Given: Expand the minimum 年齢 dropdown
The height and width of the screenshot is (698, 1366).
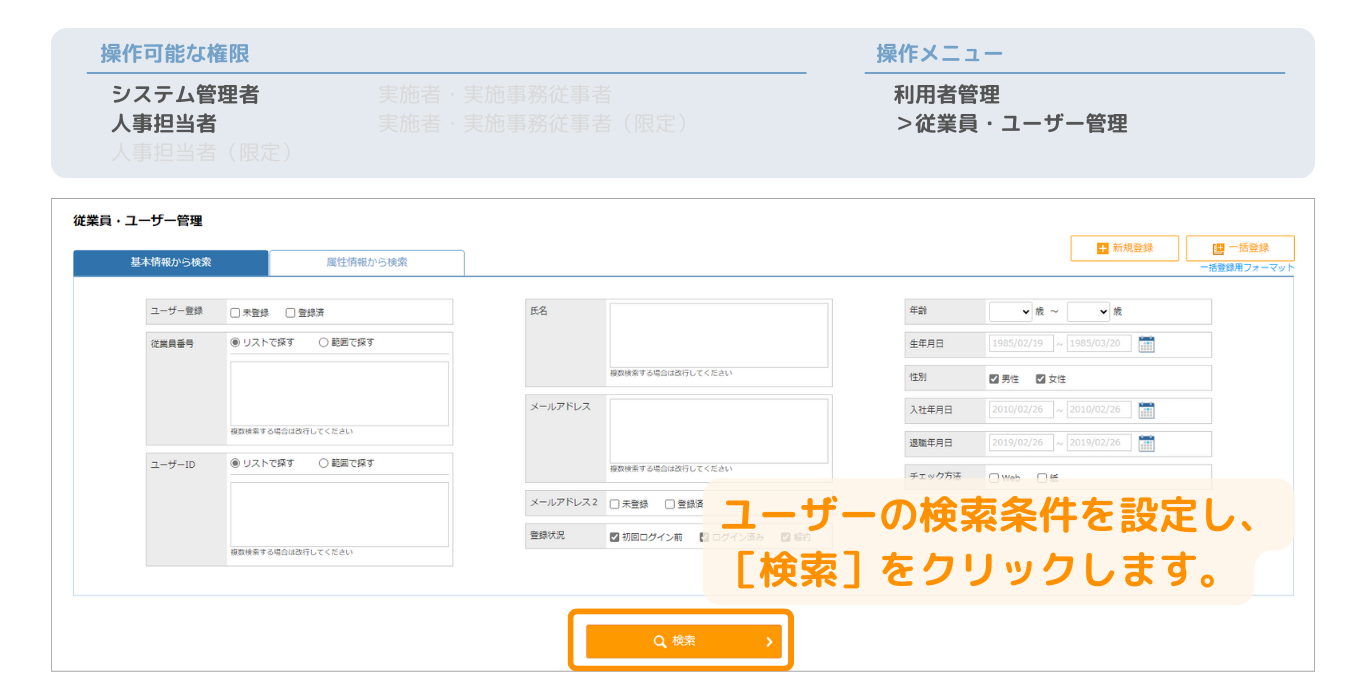Looking at the screenshot, I should coord(1010,312).
